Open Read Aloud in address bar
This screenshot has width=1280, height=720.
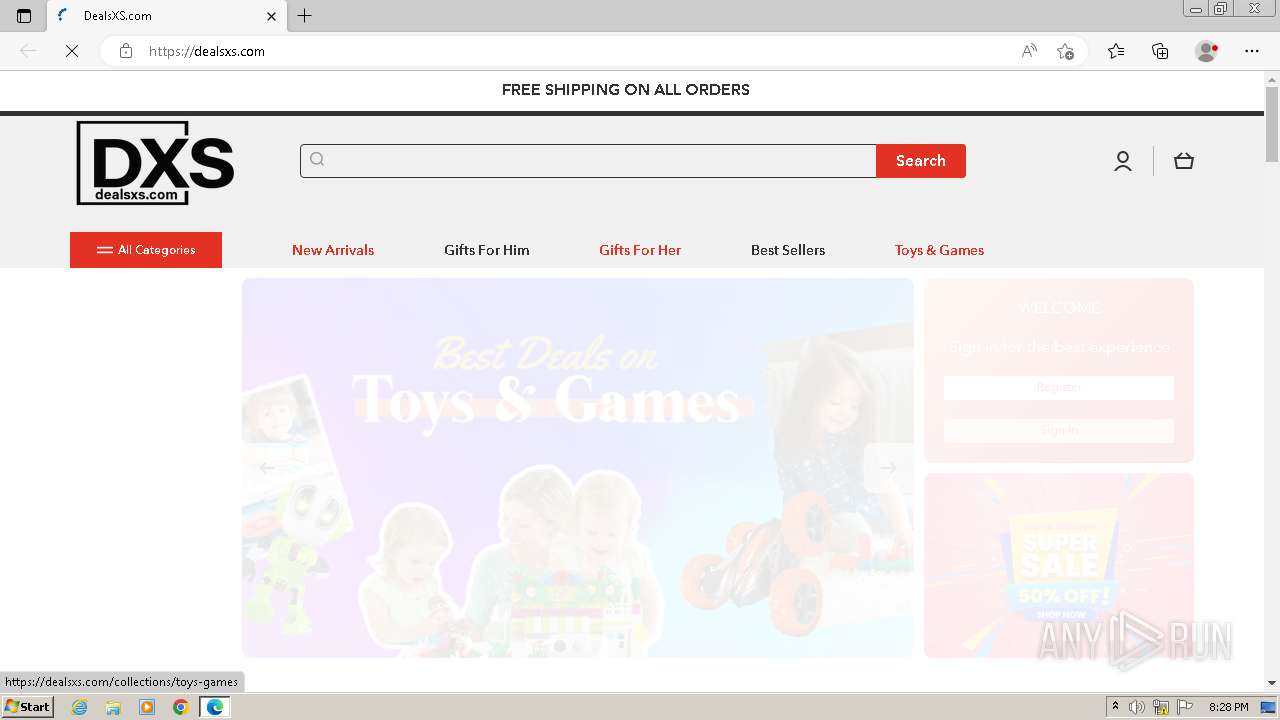(1029, 51)
